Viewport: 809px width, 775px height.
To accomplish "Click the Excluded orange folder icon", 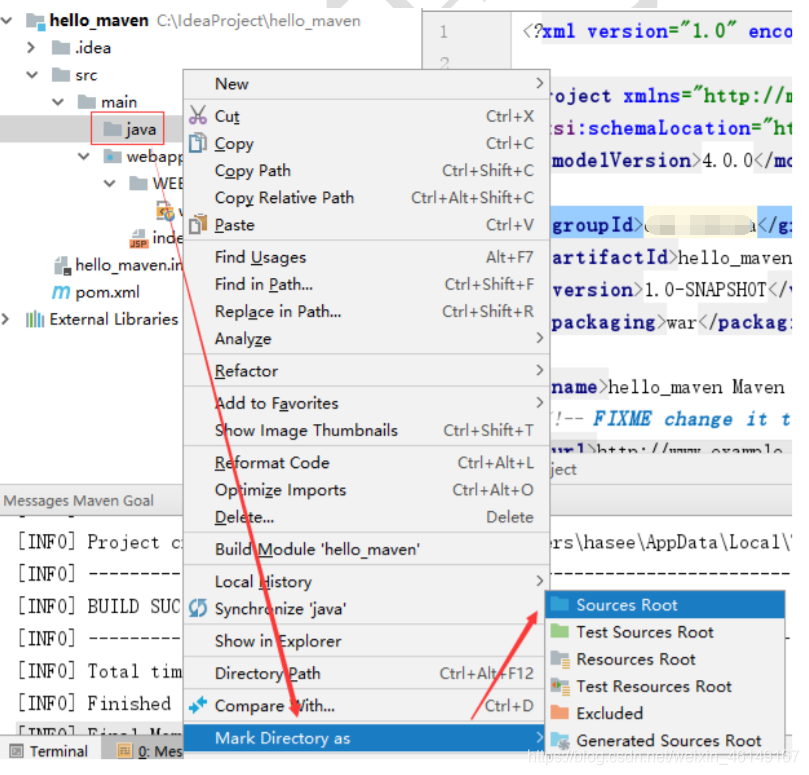I will tap(559, 713).
